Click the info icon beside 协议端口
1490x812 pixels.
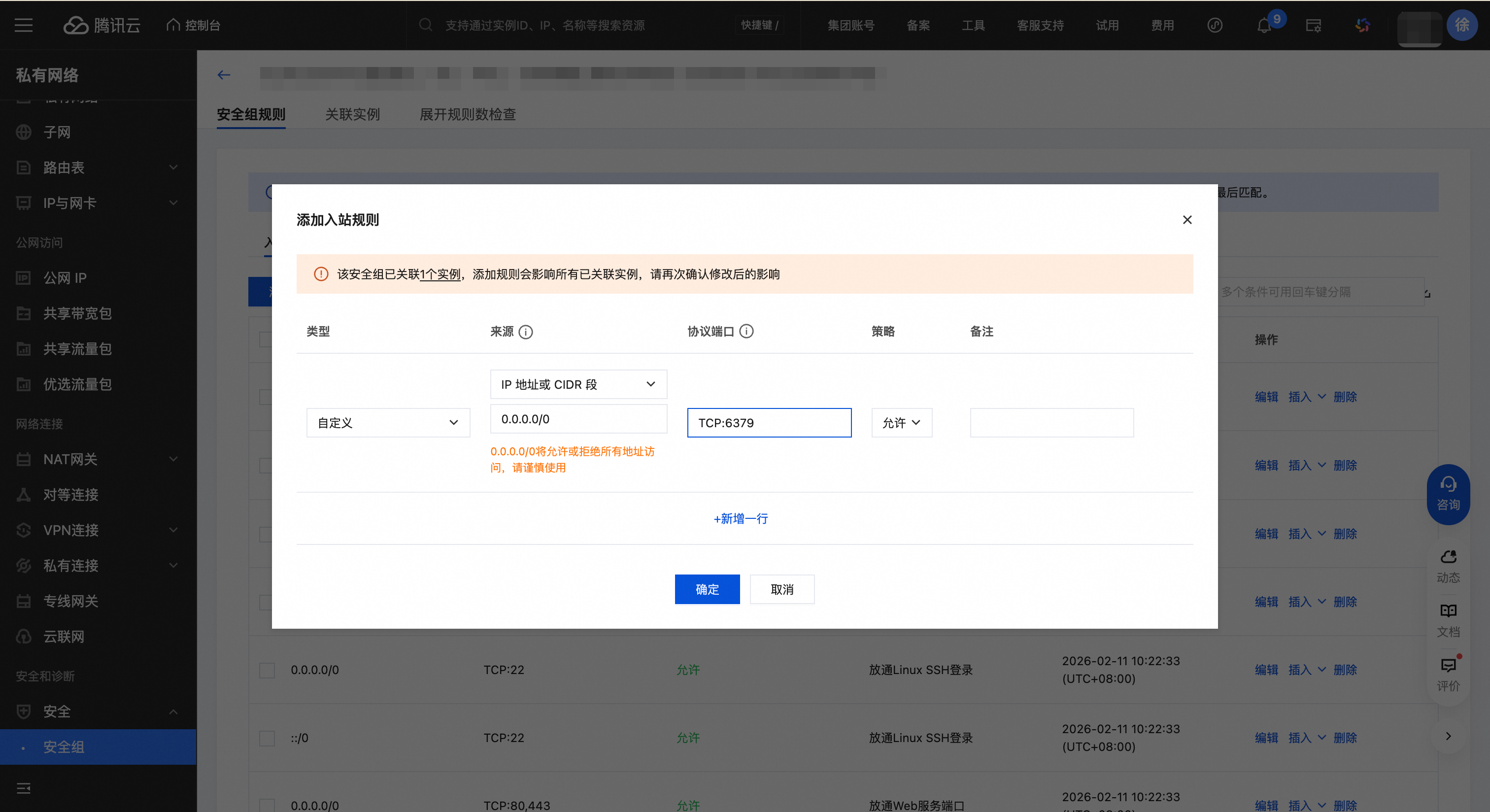(x=746, y=332)
